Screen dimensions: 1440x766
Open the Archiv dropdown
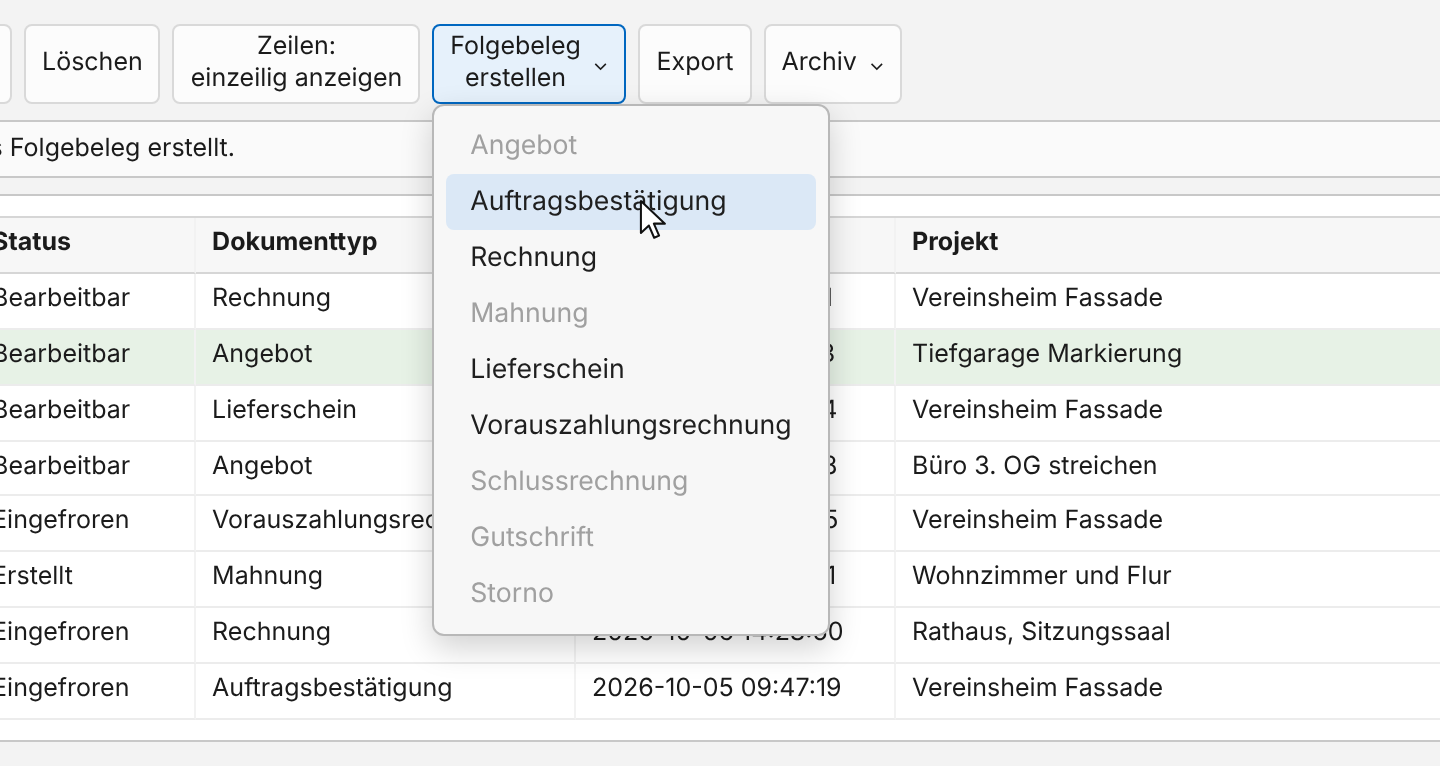(833, 63)
